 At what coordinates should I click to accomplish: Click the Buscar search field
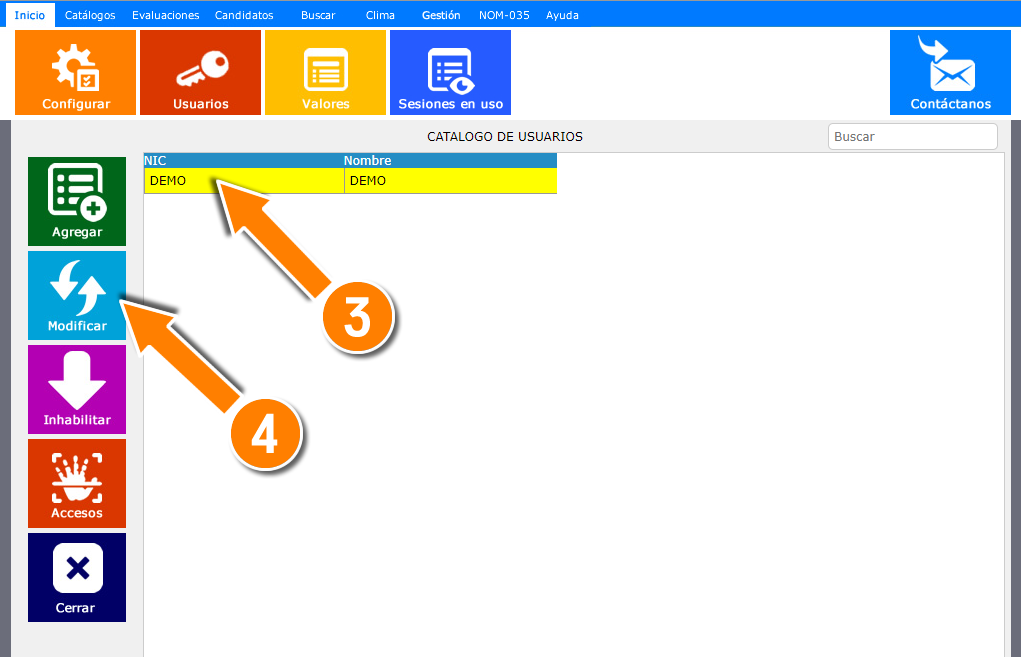(x=912, y=137)
